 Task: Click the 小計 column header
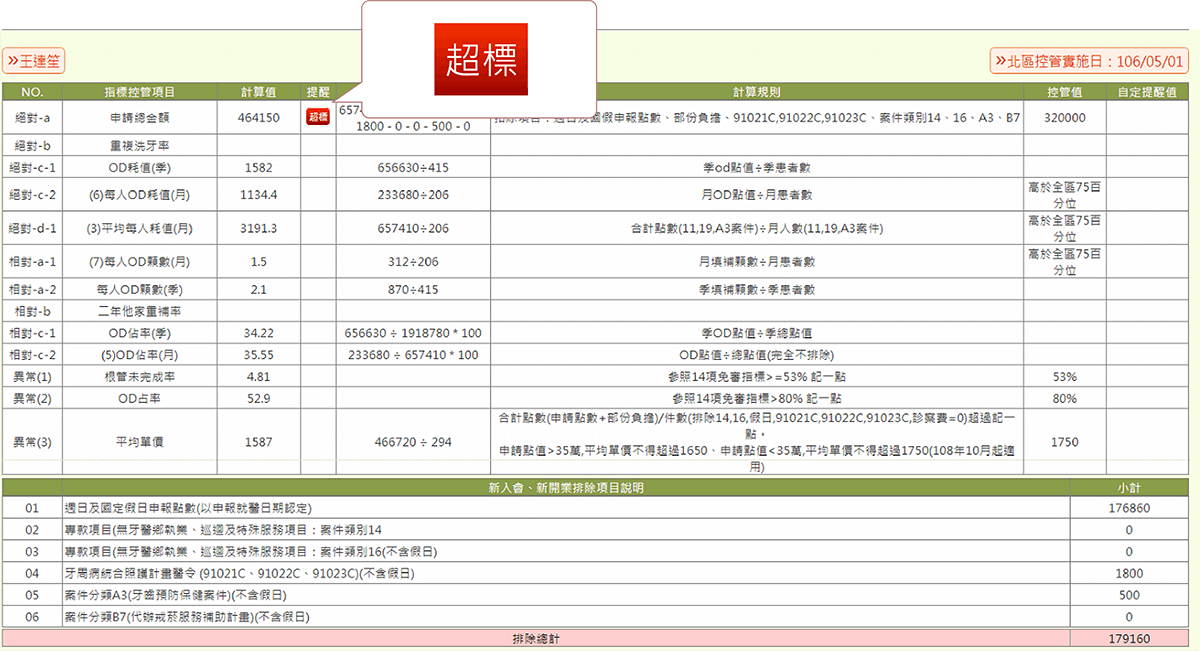[1129, 488]
